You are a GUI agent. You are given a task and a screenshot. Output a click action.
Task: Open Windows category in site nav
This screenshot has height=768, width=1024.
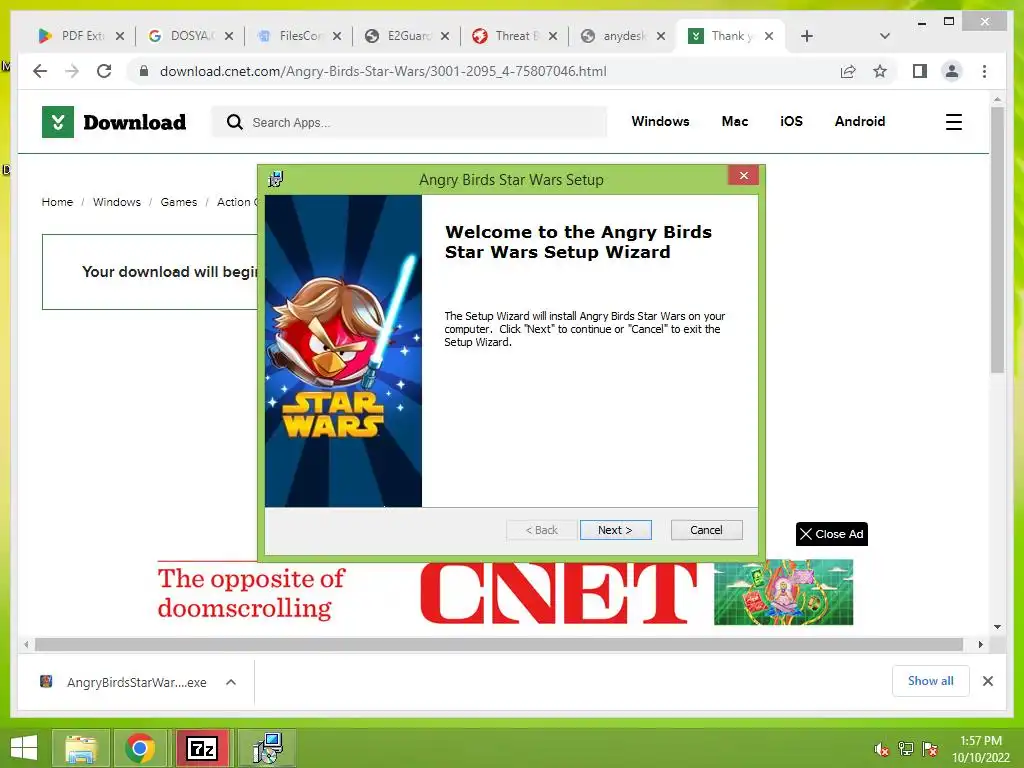point(660,121)
